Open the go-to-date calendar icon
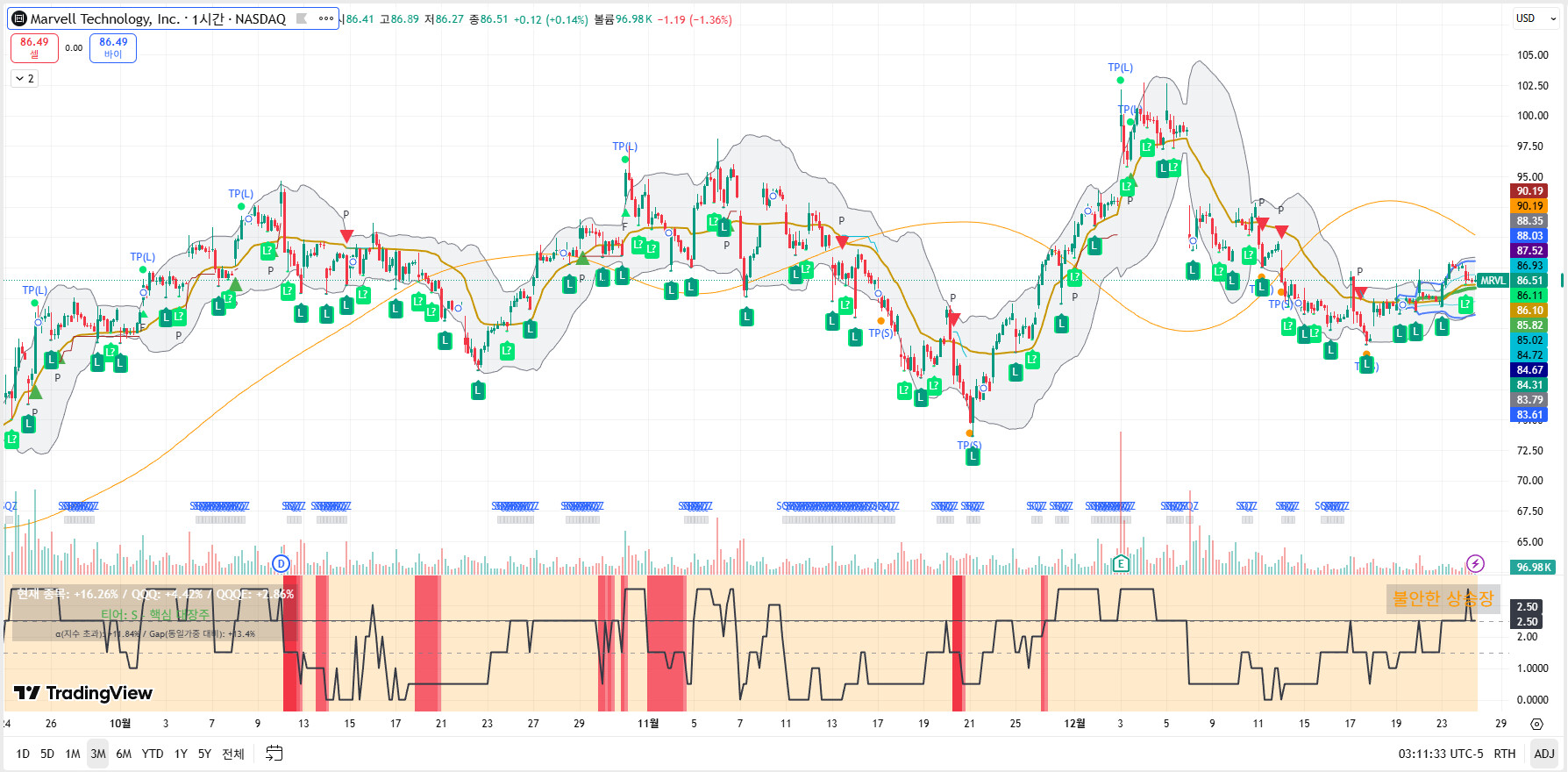Screen dimensions: 1568x772 point(274,754)
